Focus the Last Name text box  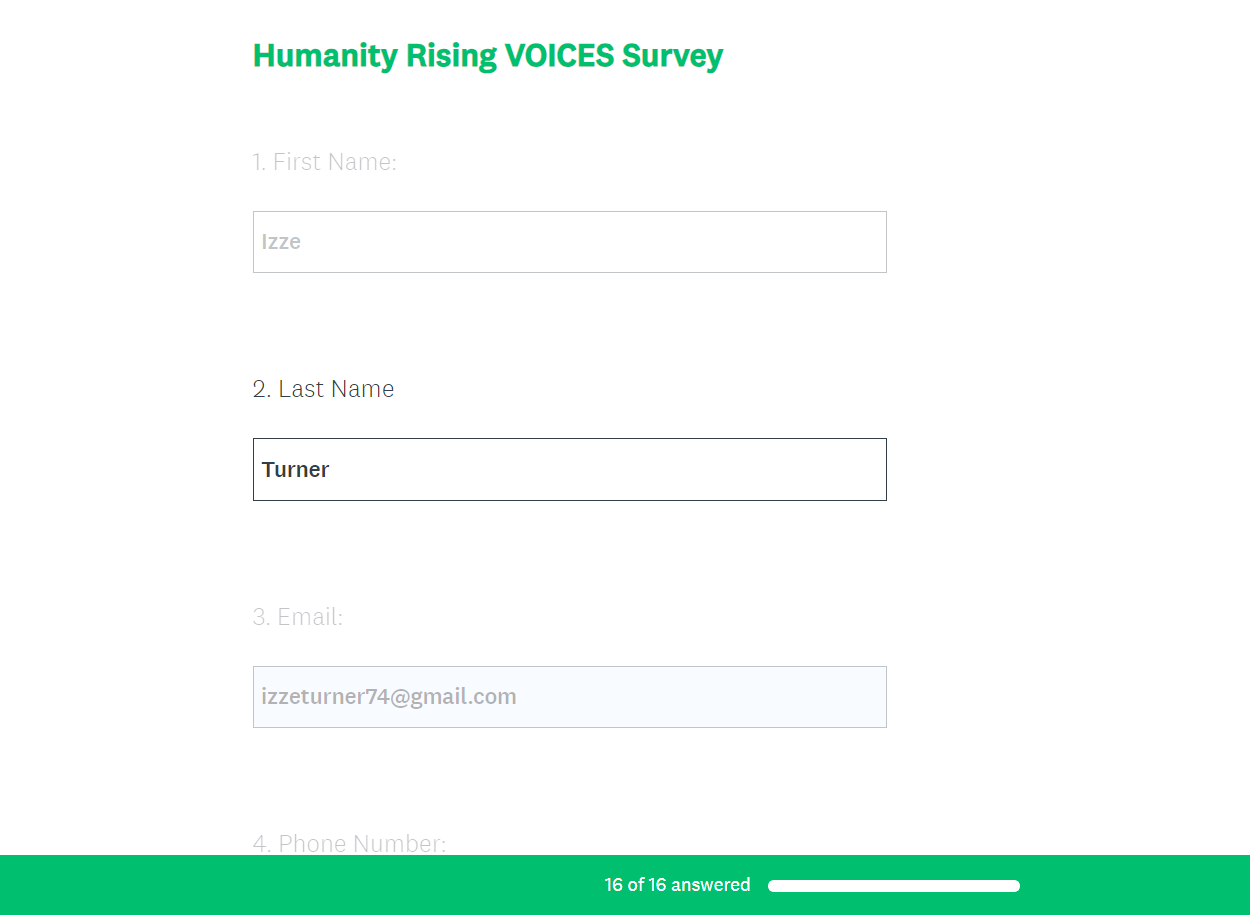(x=569, y=469)
